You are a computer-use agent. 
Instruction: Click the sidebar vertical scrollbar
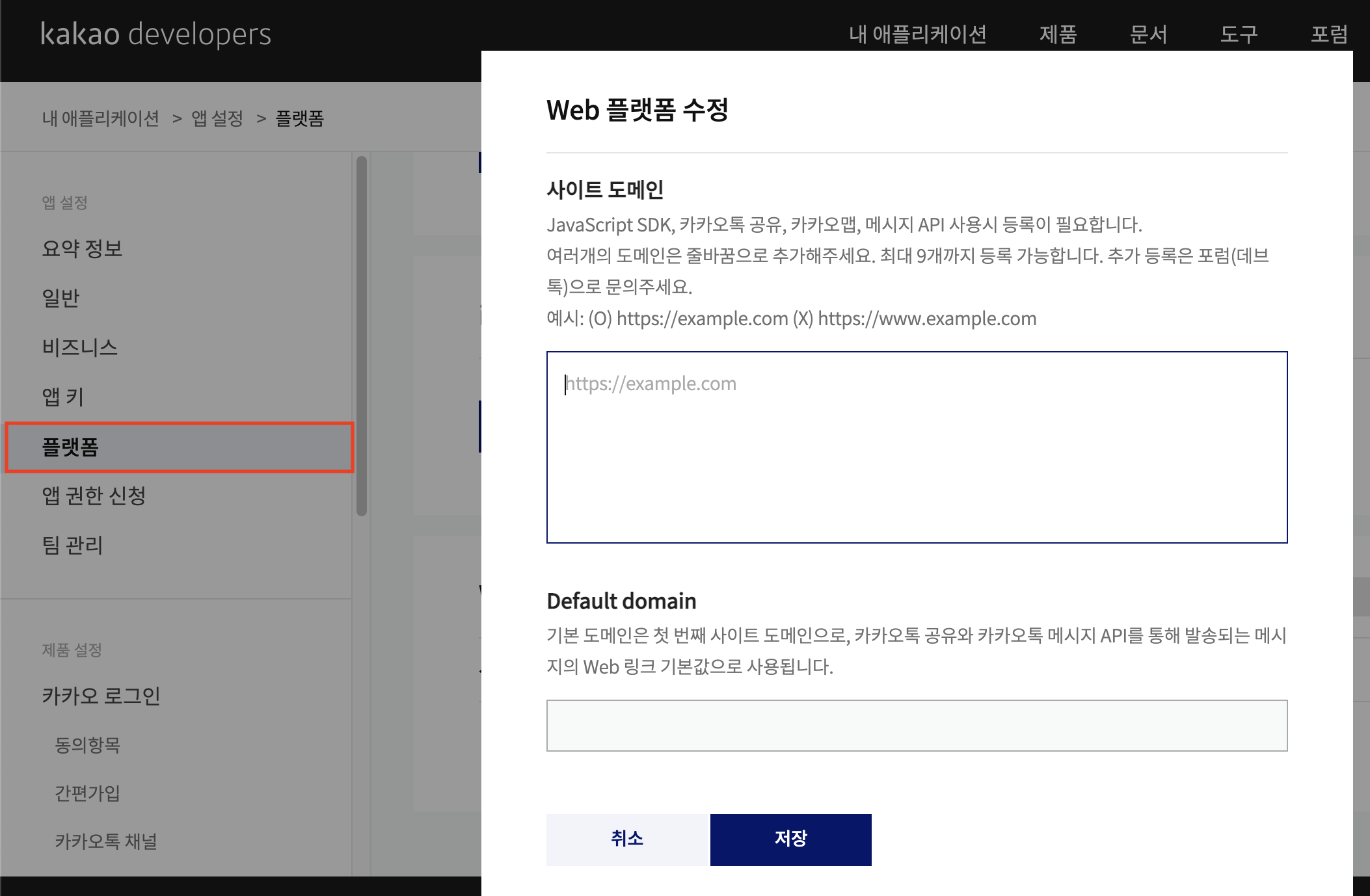point(362,336)
